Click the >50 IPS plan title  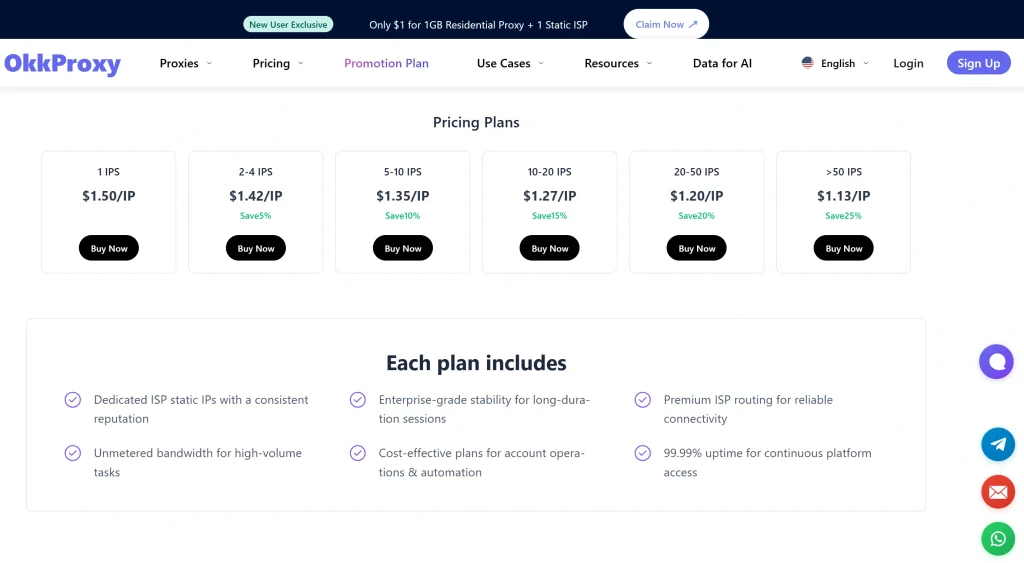[x=843, y=172]
